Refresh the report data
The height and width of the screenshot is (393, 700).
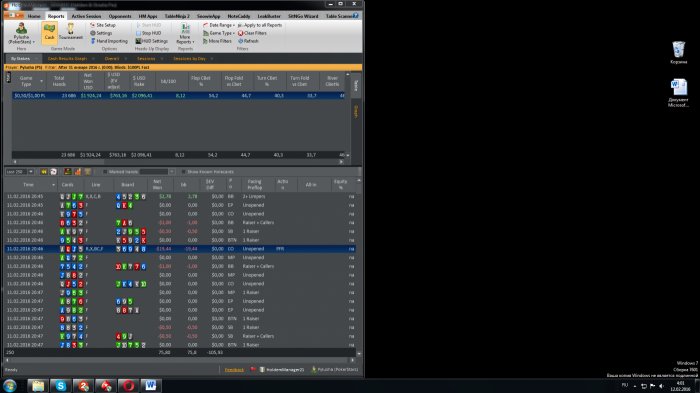pos(248,41)
